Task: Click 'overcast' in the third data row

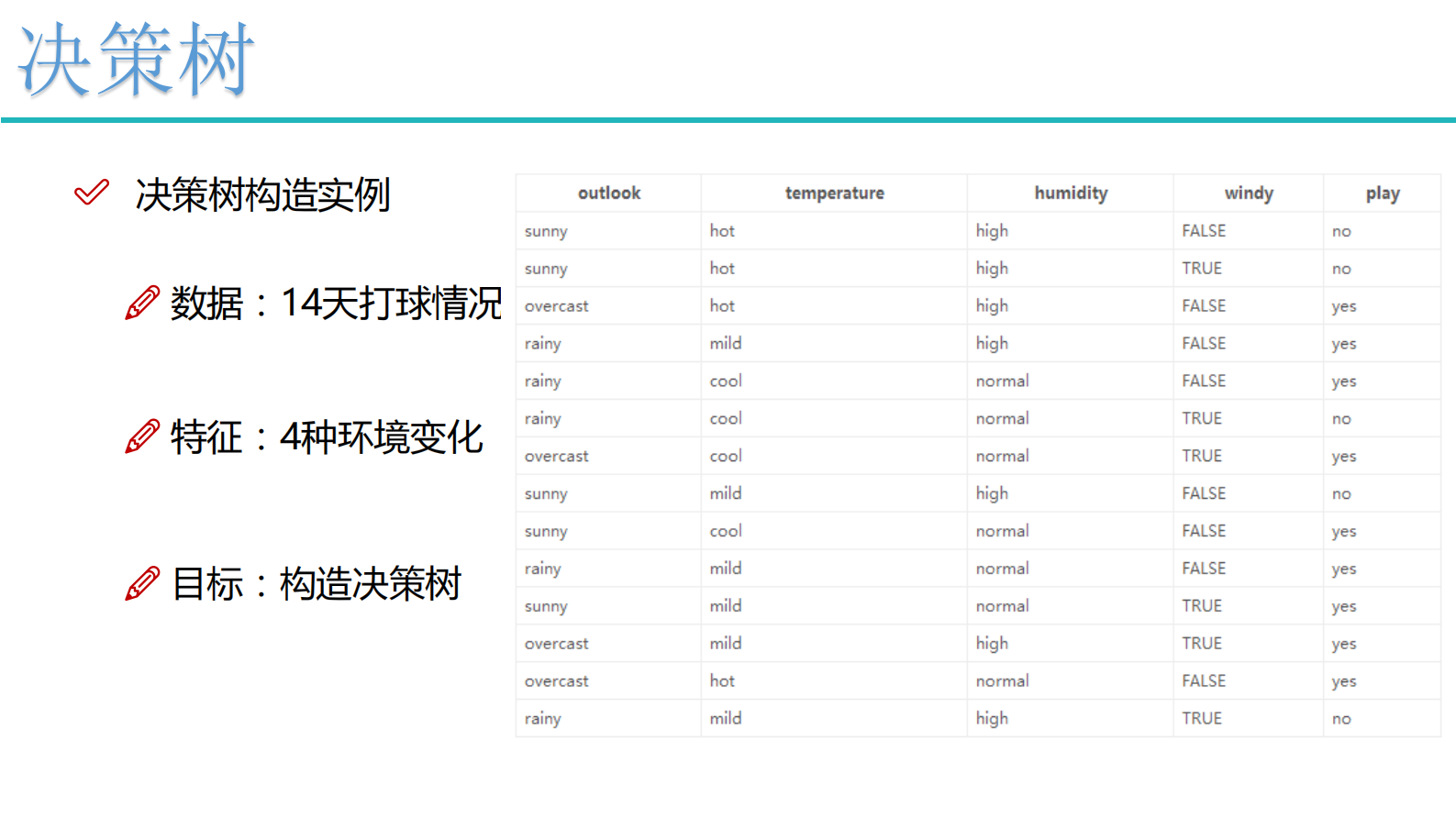Action: tap(556, 306)
